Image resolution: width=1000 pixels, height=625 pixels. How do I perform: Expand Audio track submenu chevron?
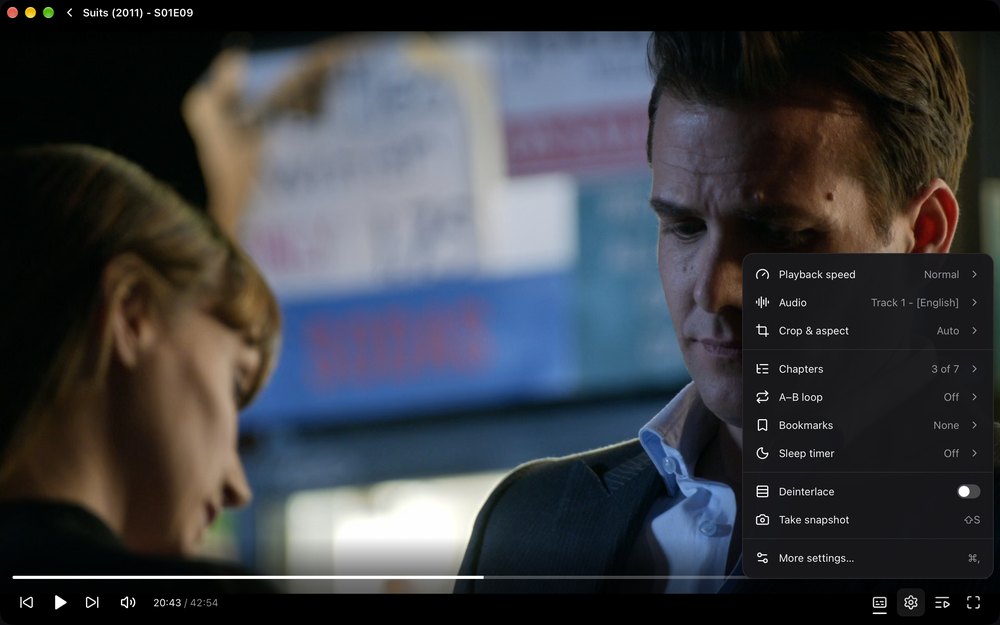tap(974, 302)
